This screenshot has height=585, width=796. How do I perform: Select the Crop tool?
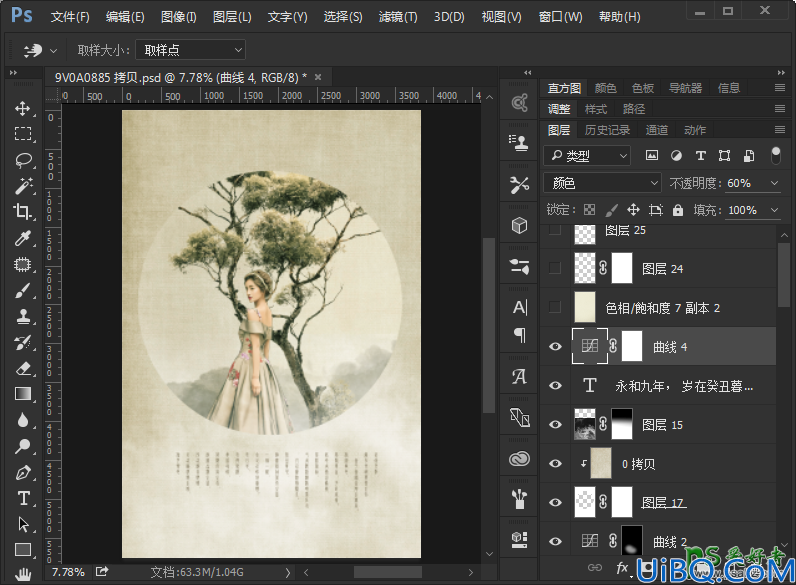click(x=22, y=212)
